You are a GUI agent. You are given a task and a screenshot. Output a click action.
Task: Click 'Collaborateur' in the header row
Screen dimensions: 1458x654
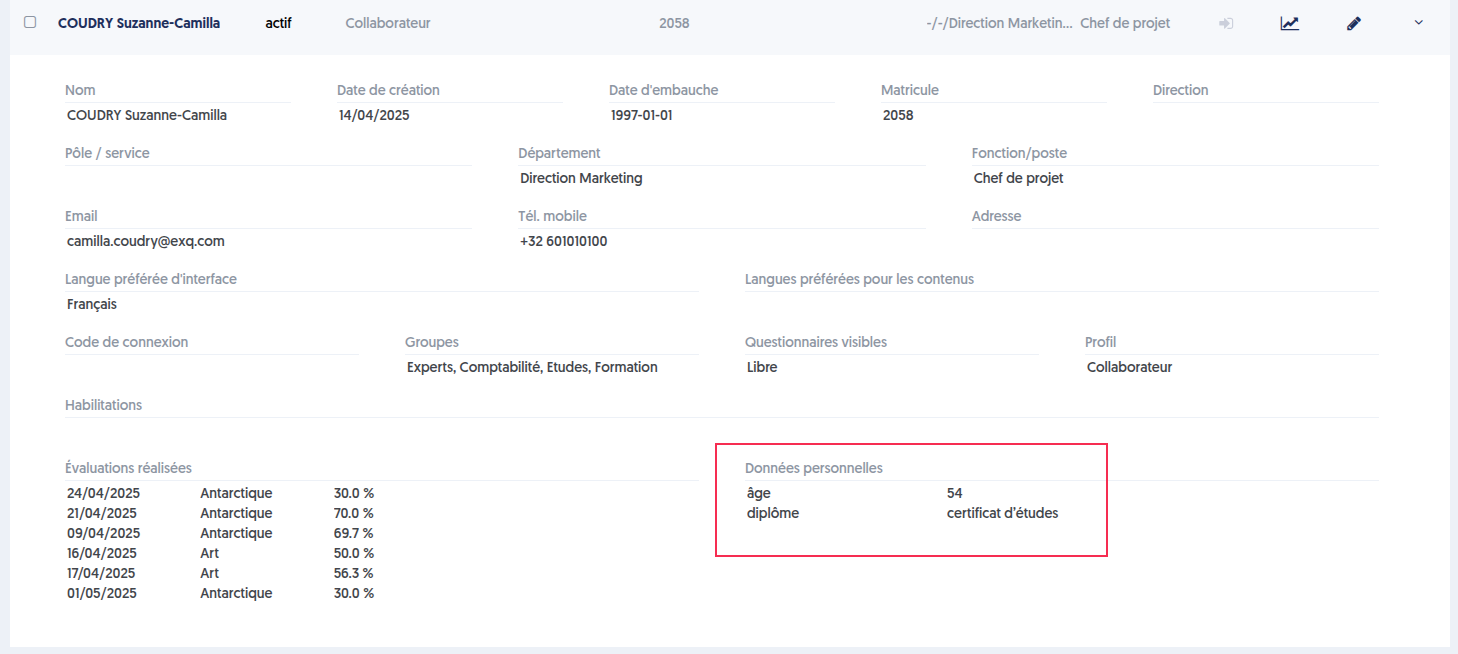pos(388,22)
